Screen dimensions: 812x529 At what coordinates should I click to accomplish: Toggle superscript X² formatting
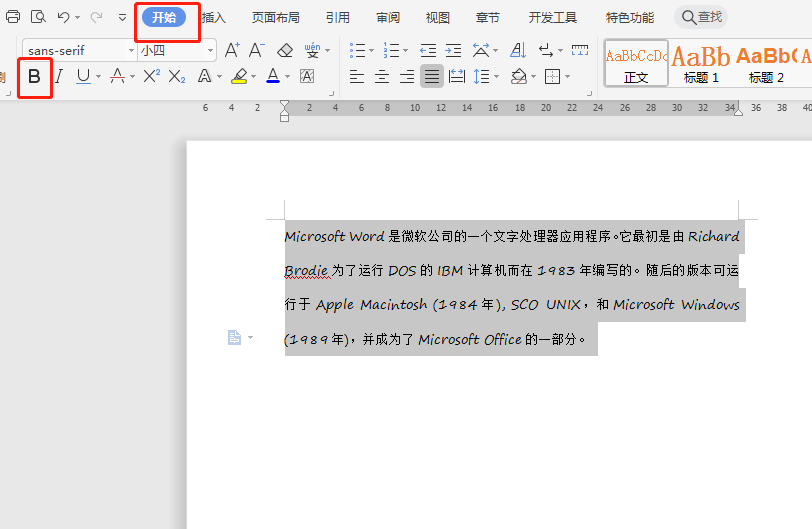pyautogui.click(x=151, y=77)
